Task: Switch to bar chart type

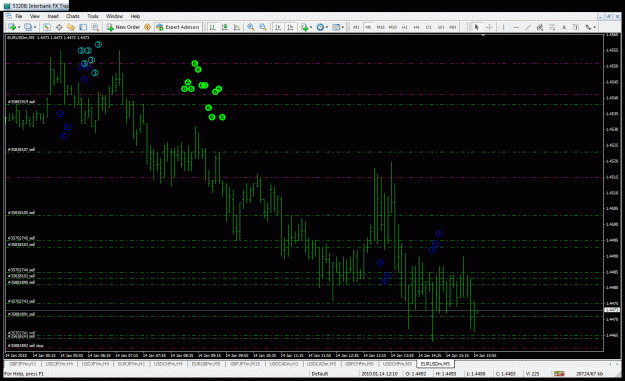Action: 213,27
